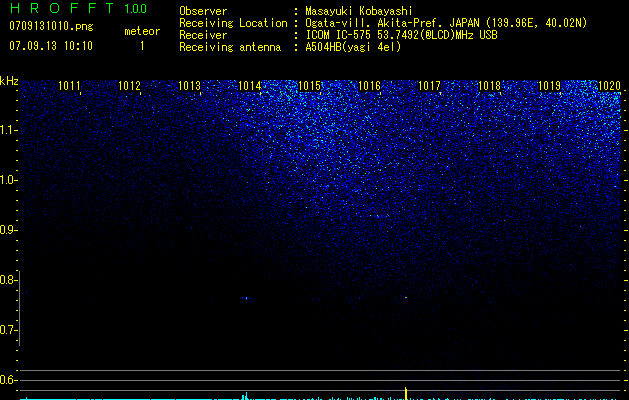This screenshot has width=629, height=400.
Task: Click the 1013 time marker
Action: (189, 85)
